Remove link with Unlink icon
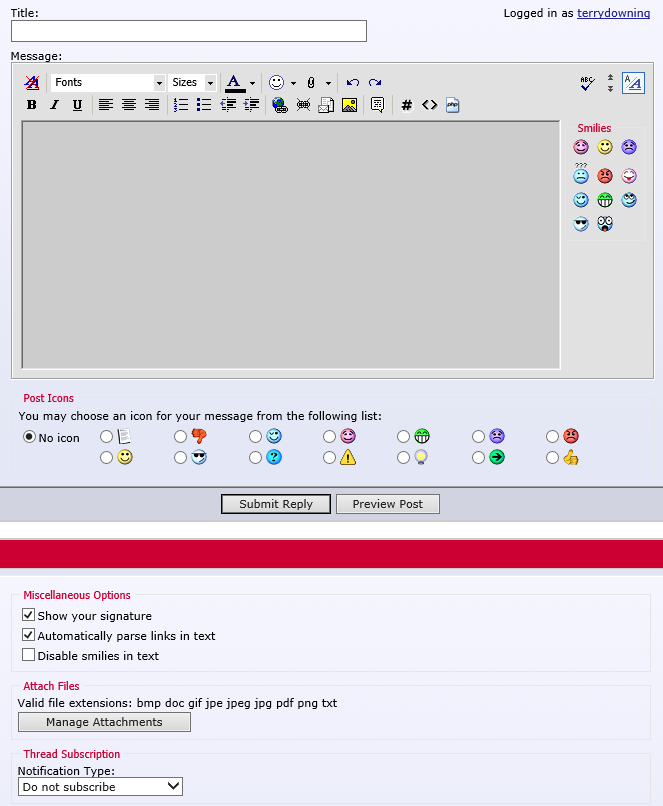 303,105
